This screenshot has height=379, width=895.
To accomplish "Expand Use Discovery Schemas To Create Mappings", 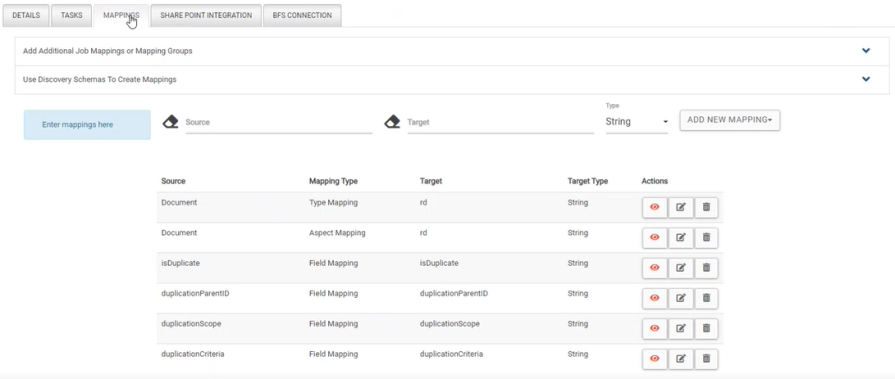I will [x=866, y=79].
